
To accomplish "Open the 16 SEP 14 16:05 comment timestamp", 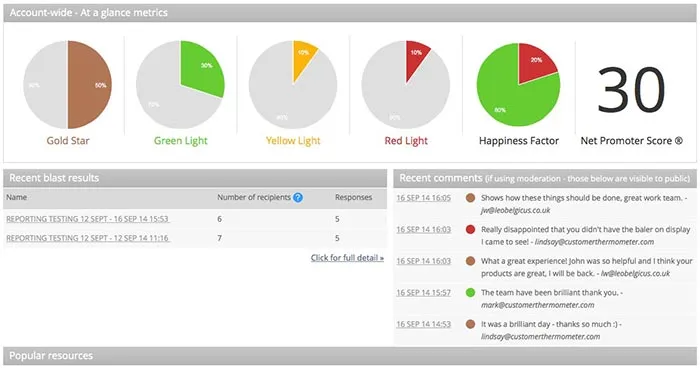I will pos(424,198).
